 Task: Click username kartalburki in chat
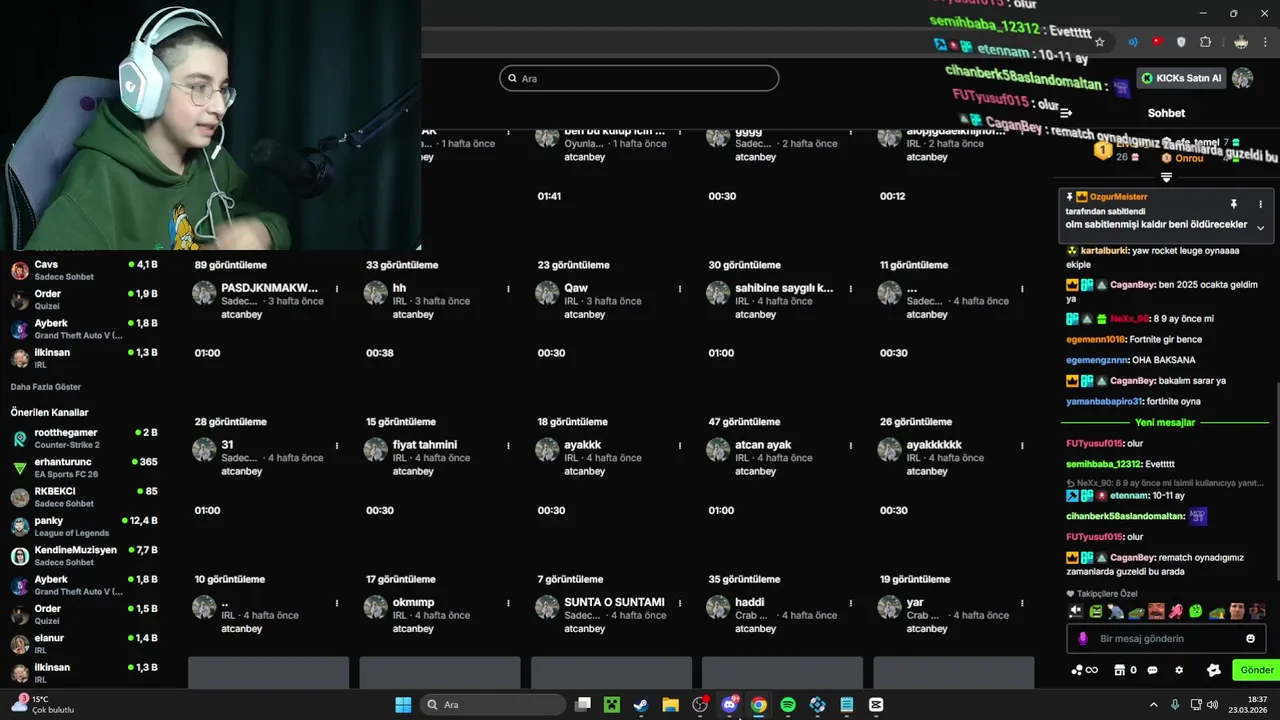[1103, 251]
